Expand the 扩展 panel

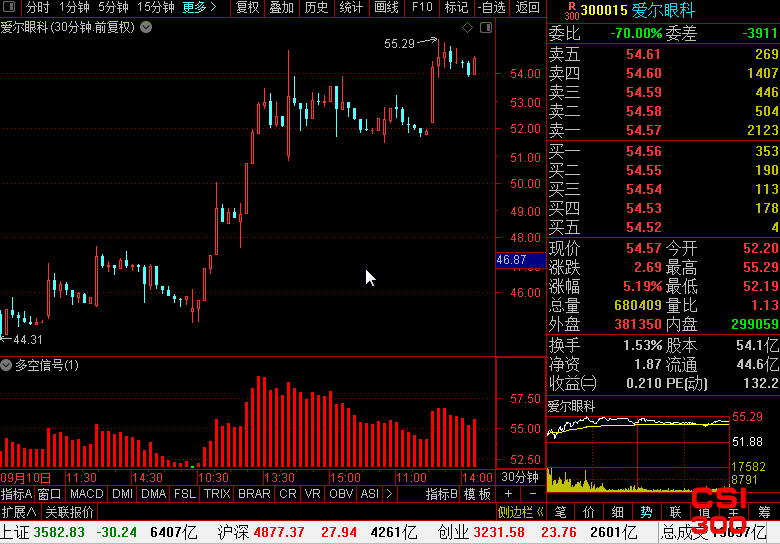(x=19, y=512)
